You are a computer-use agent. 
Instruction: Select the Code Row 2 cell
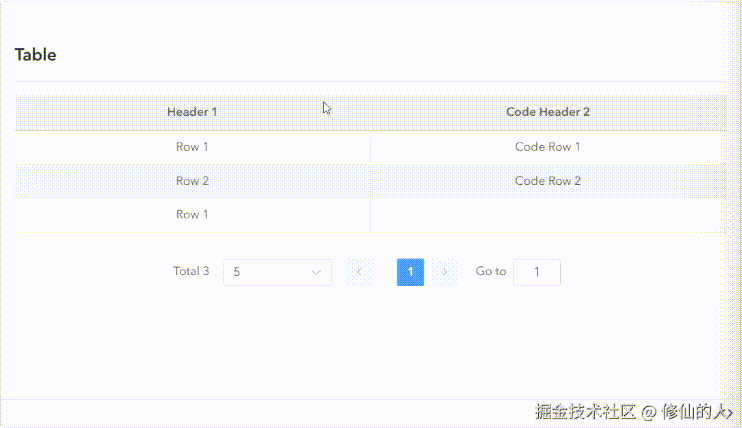(548, 181)
